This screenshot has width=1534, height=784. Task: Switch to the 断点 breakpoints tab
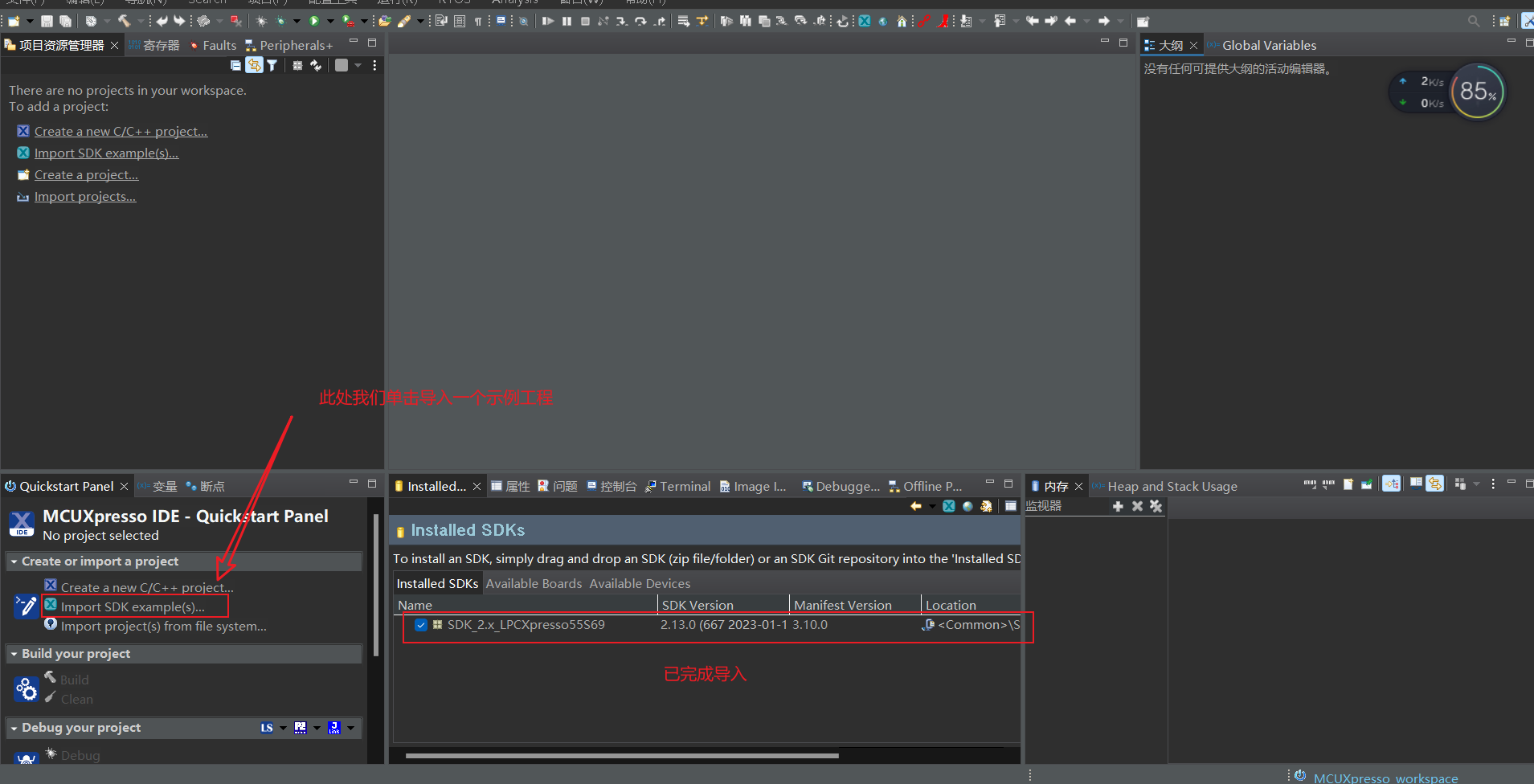[x=205, y=487]
